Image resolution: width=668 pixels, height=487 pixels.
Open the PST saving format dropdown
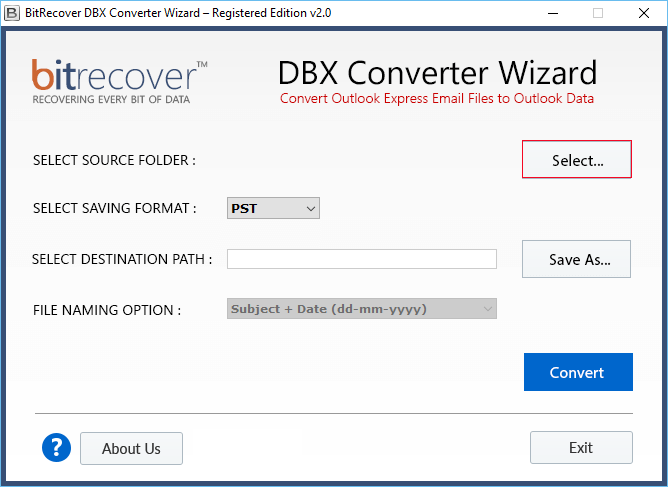pyautogui.click(x=273, y=208)
